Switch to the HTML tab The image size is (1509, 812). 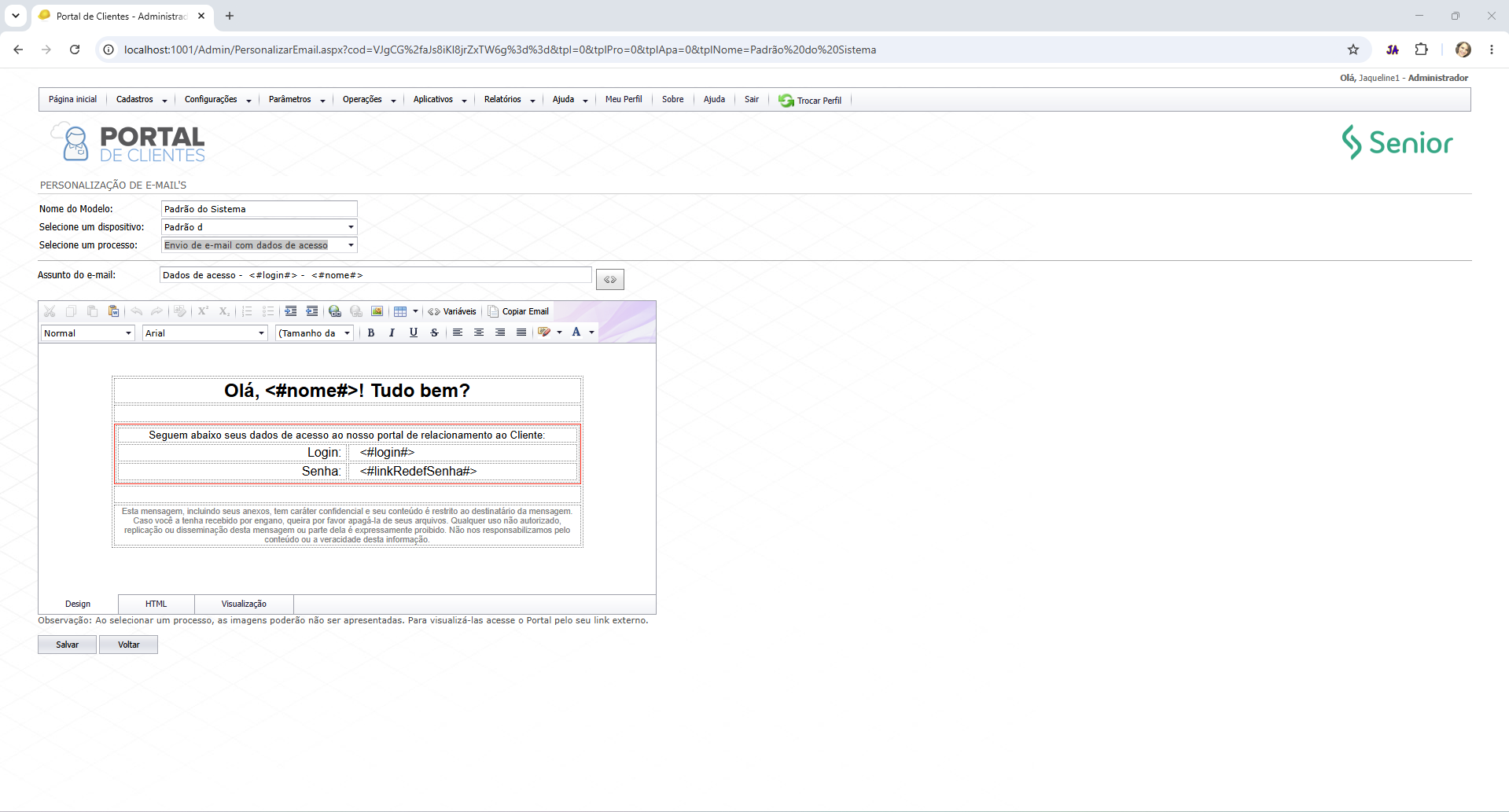156,604
